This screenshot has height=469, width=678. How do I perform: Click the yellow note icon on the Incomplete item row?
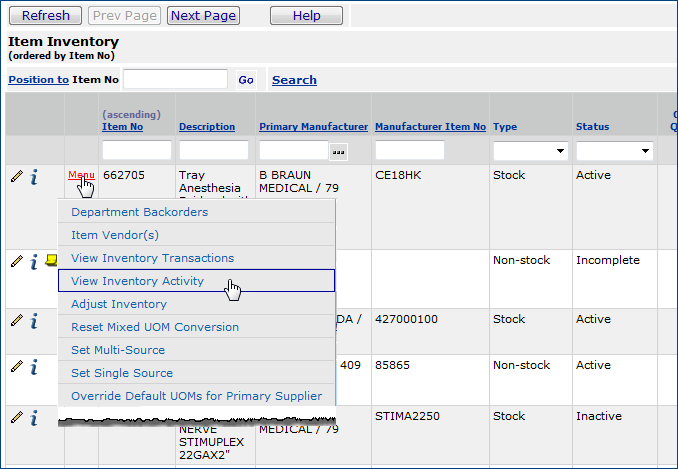coord(51,261)
